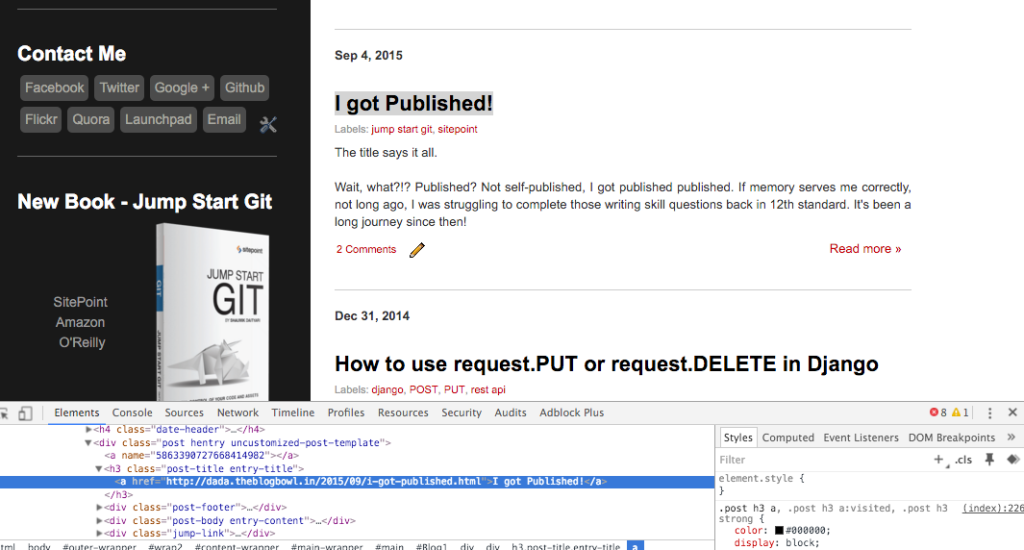Collapse the h3 post-title entry-title node
Screen dimensions: 1024x550
click(99, 468)
